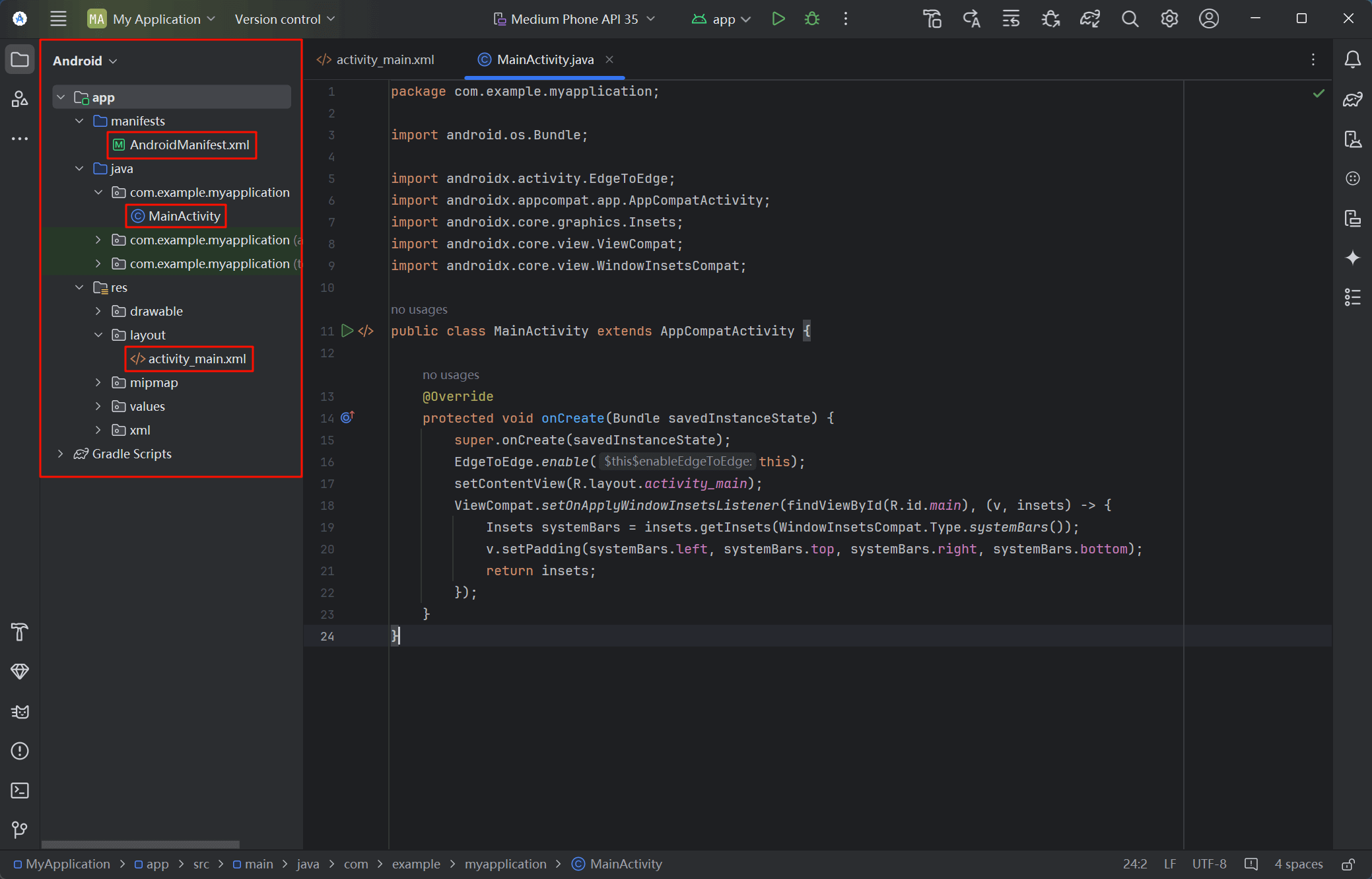Screen dimensions: 1372x879
Task: Open the main hamburger menu
Action: pyautogui.click(x=58, y=18)
